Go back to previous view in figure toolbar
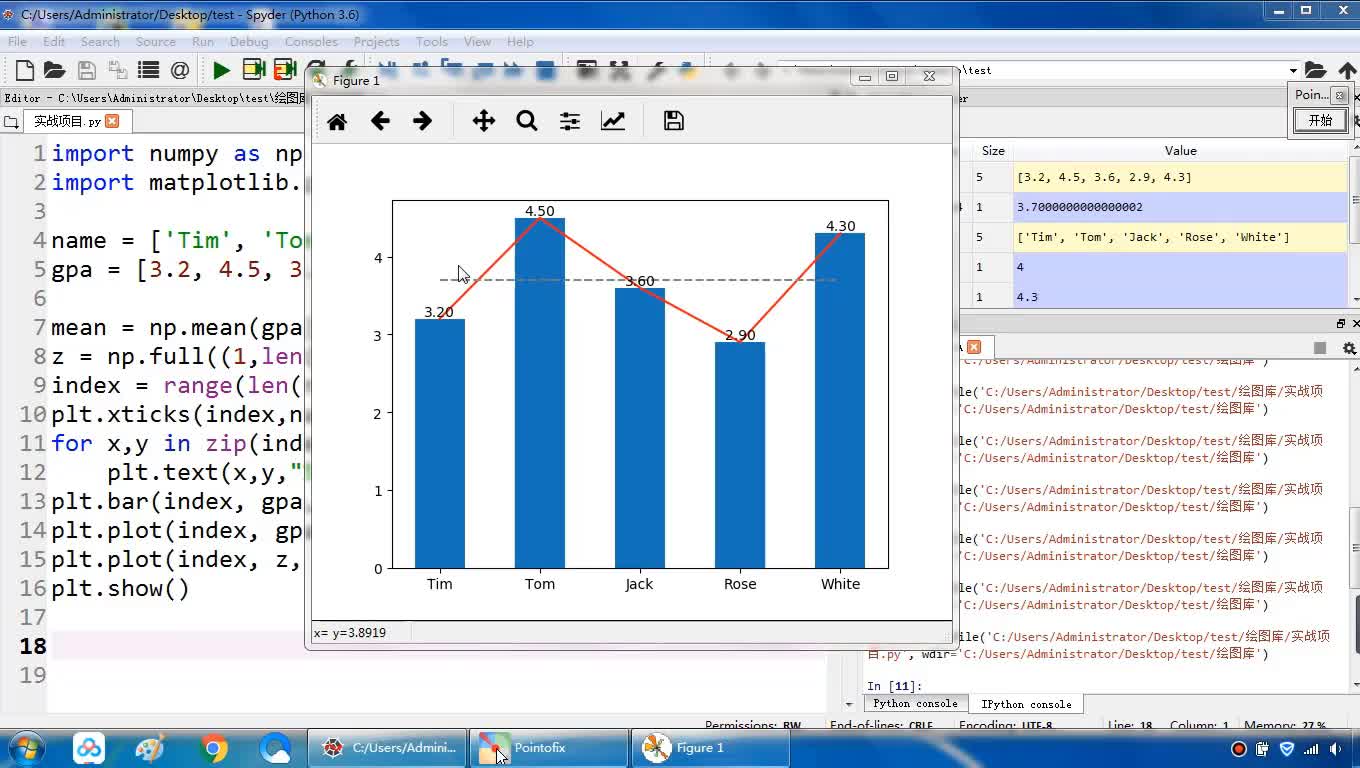This screenshot has height=768, width=1360. pyautogui.click(x=380, y=121)
